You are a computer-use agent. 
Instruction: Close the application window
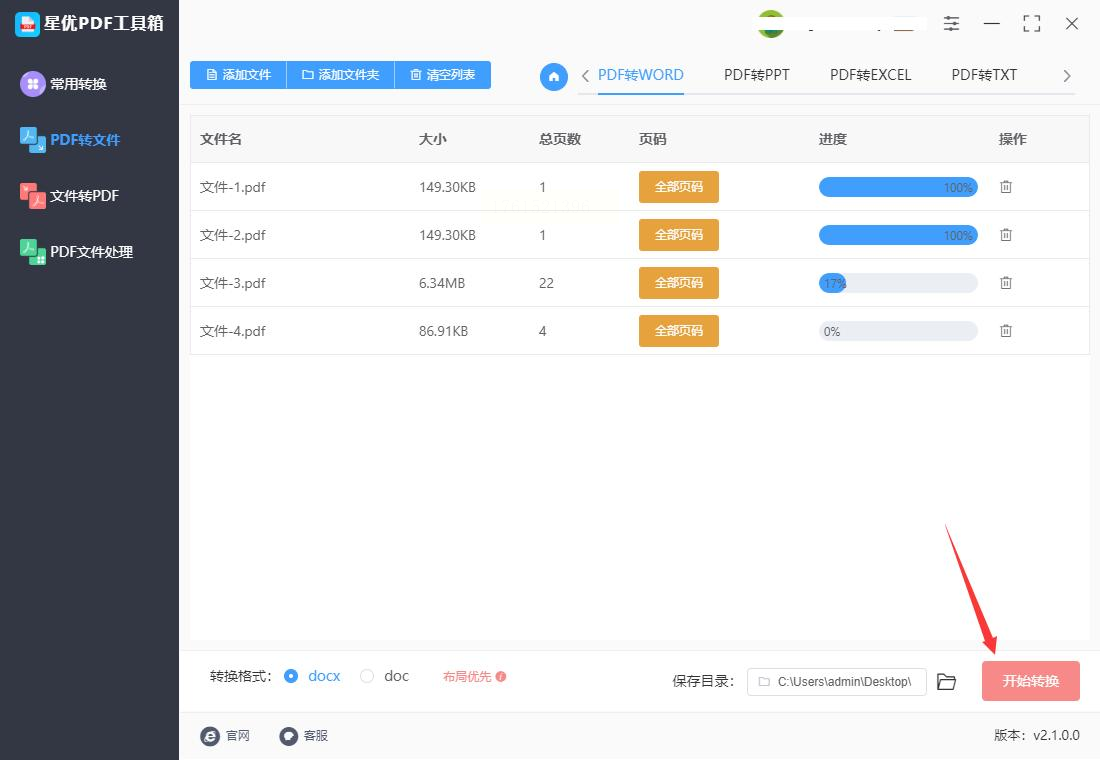(1071, 24)
